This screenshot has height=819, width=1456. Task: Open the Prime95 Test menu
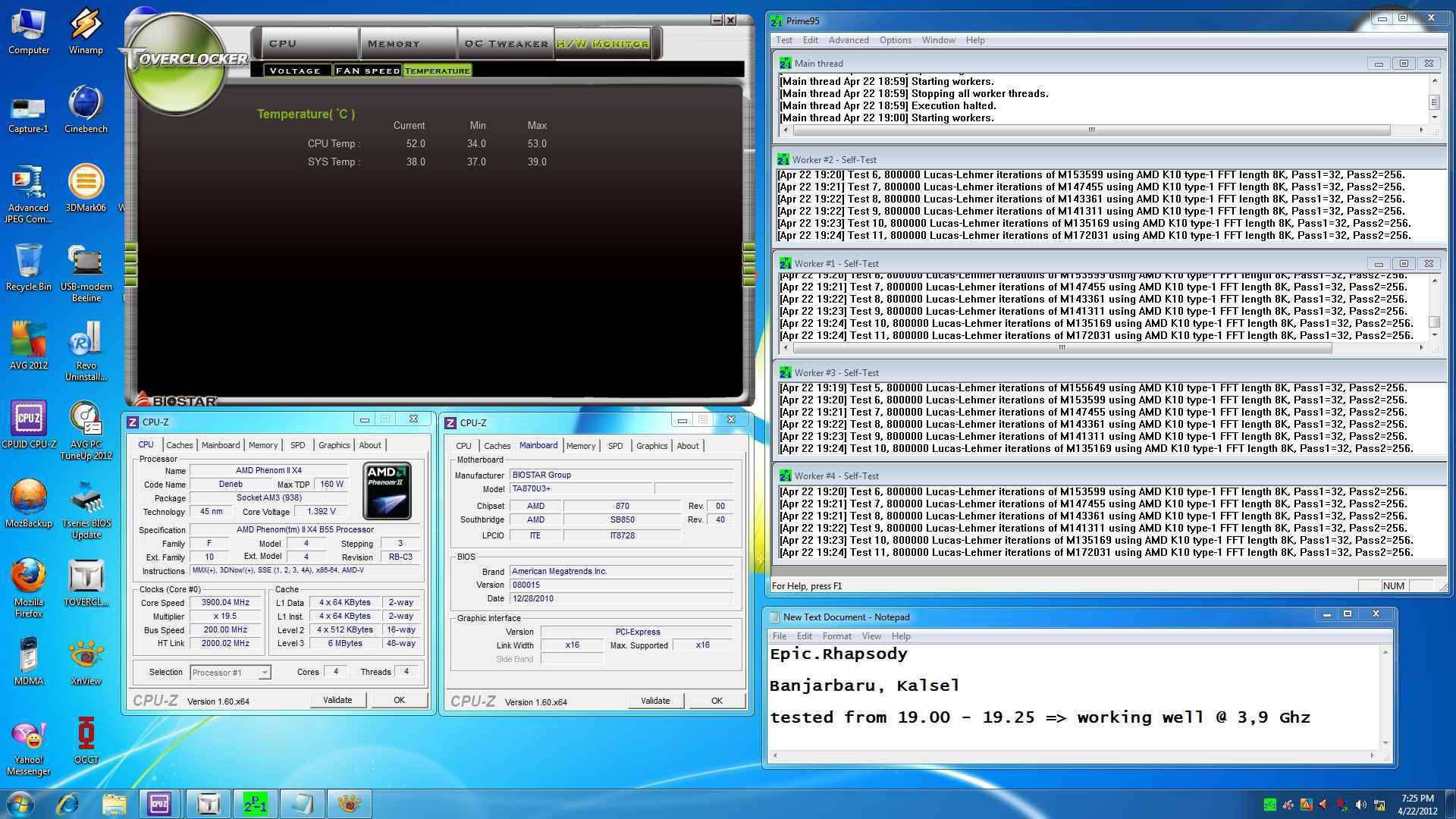[784, 40]
